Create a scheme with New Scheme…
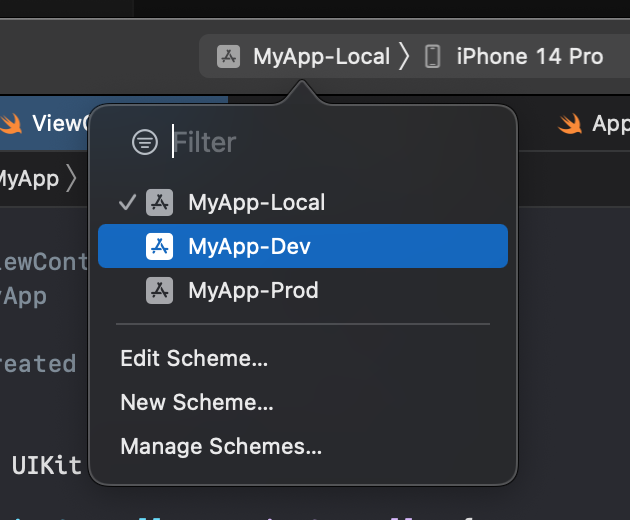The height and width of the screenshot is (520, 630). 197,402
